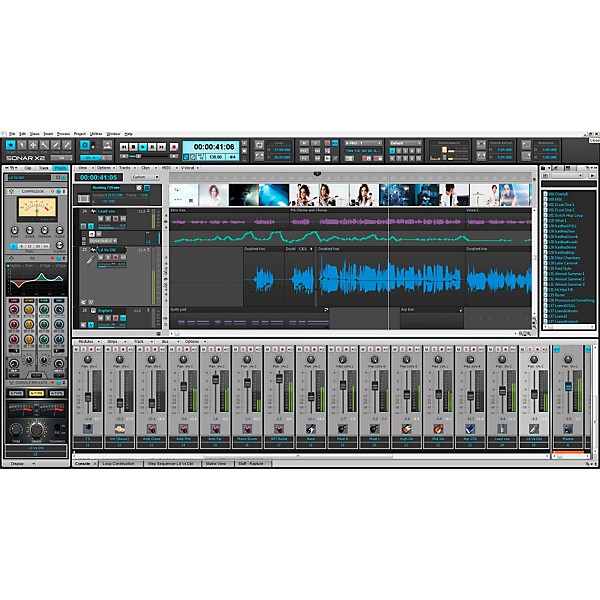Viewport: 600px width, 600px height.
Task: Open console Track dropdown
Action: pos(141,341)
